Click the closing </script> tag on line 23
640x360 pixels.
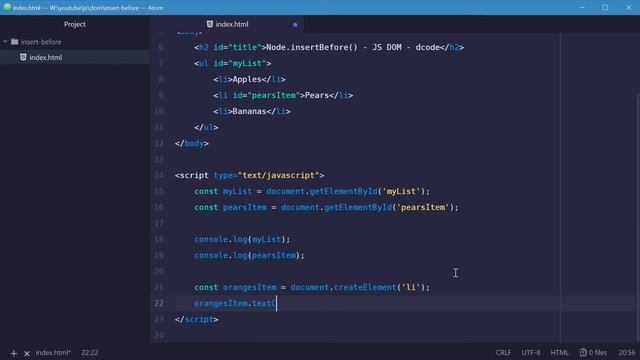(197, 320)
